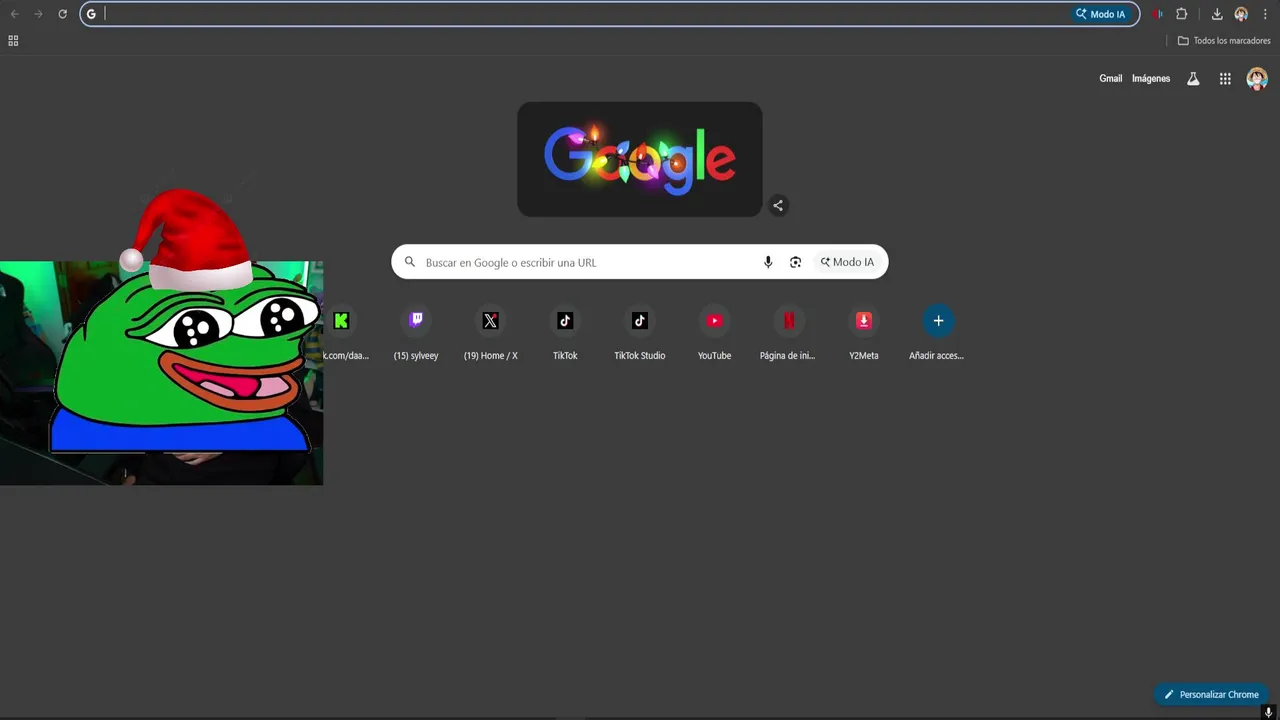The width and height of the screenshot is (1280, 720).
Task: Reload the page with the refresh icon
Action: click(62, 14)
